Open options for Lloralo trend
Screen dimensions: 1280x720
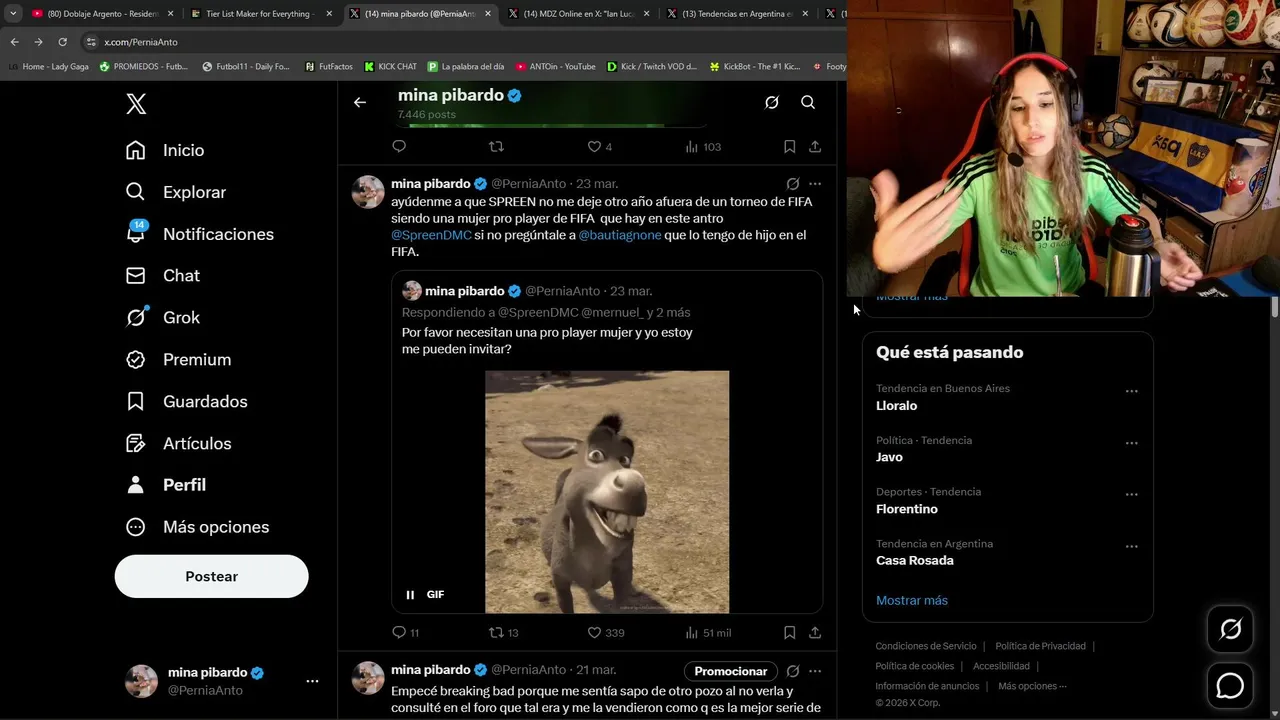coord(1132,391)
